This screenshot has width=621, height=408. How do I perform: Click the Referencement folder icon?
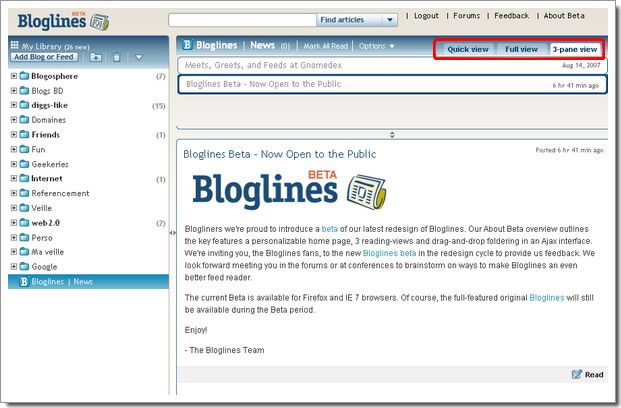tap(24, 193)
